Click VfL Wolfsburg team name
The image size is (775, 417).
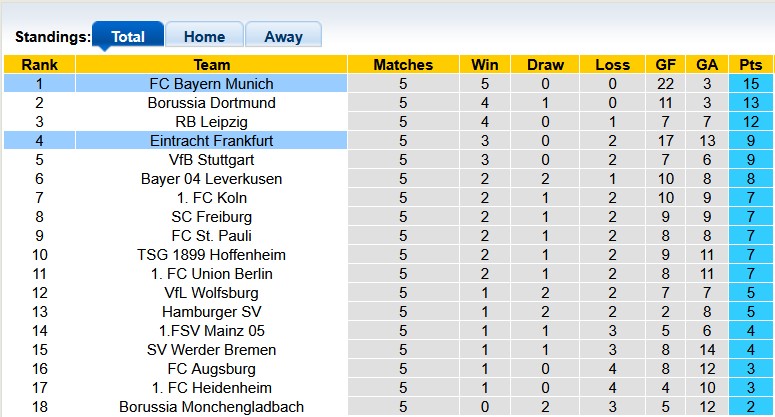click(211, 293)
